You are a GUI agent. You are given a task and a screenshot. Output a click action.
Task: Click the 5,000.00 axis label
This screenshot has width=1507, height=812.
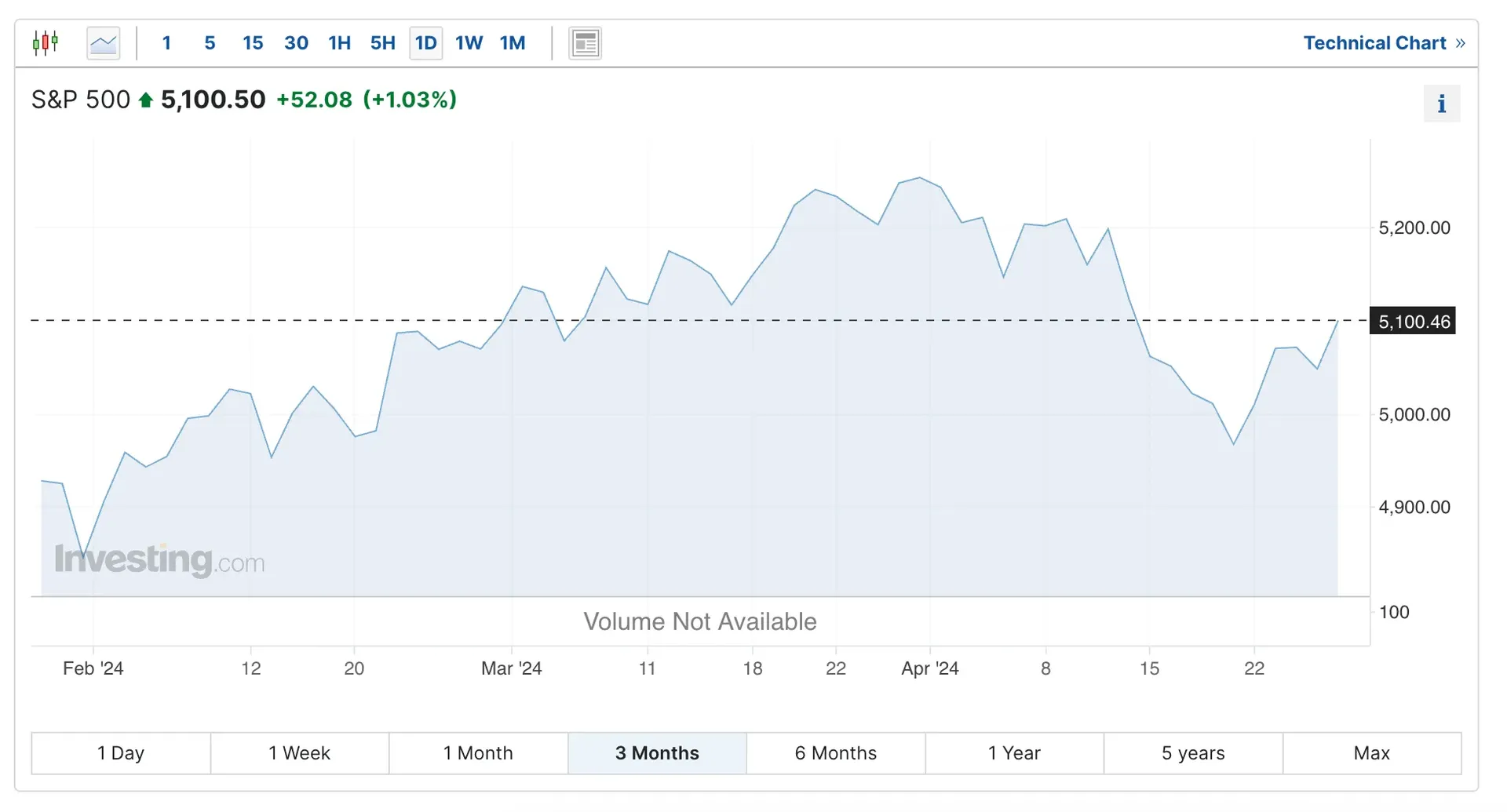coord(1414,415)
